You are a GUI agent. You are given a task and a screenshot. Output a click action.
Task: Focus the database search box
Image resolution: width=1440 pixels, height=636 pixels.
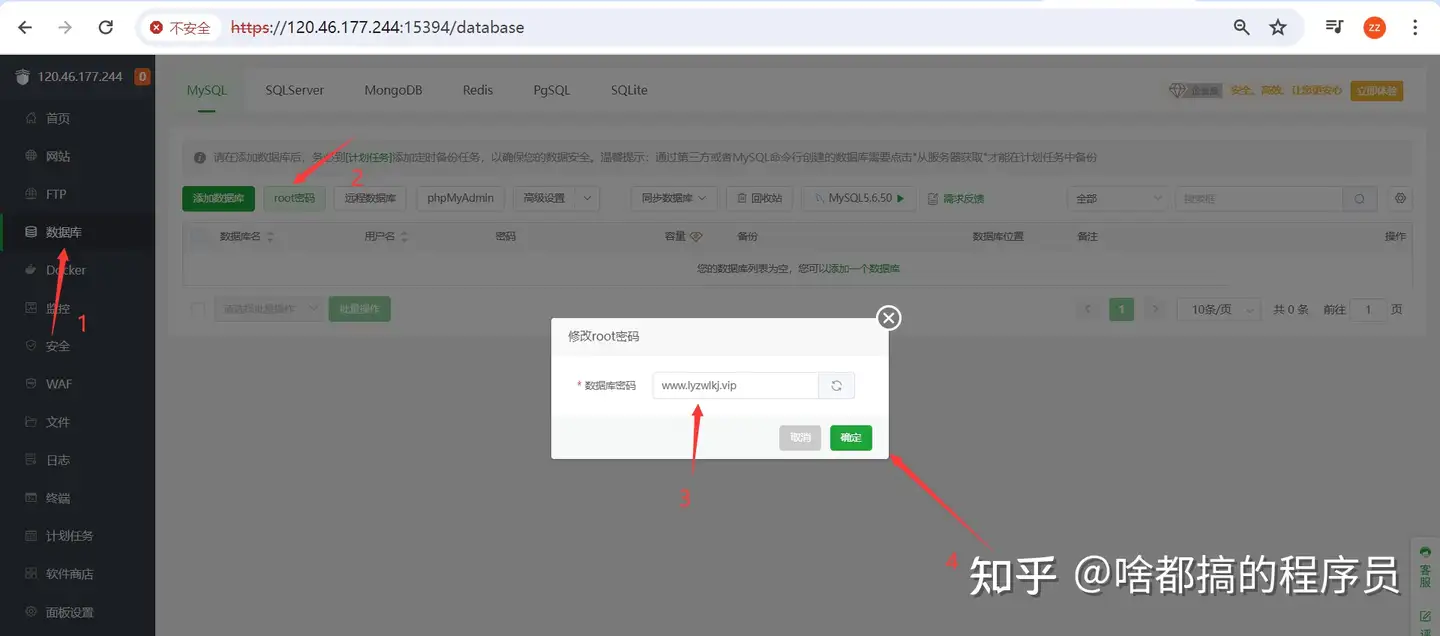tap(1258, 198)
